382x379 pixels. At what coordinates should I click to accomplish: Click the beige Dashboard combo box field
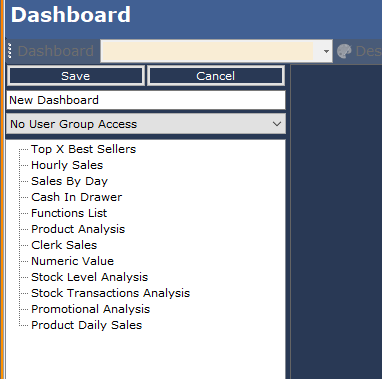click(x=207, y=51)
